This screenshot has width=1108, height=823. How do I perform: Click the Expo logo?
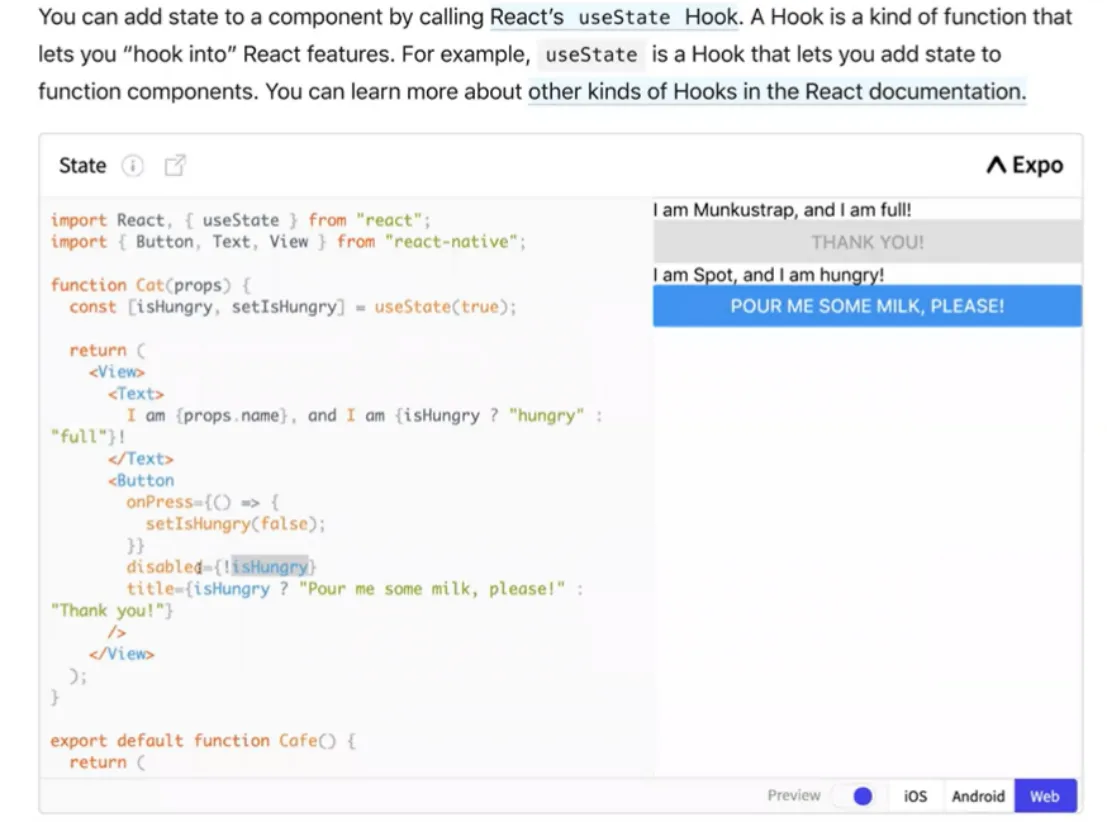(1025, 165)
